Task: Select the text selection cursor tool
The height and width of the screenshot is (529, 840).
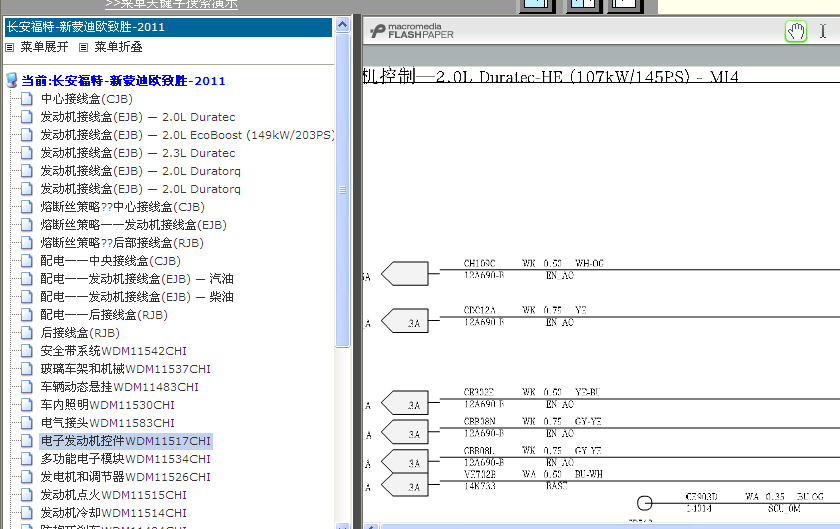Action: coord(823,32)
